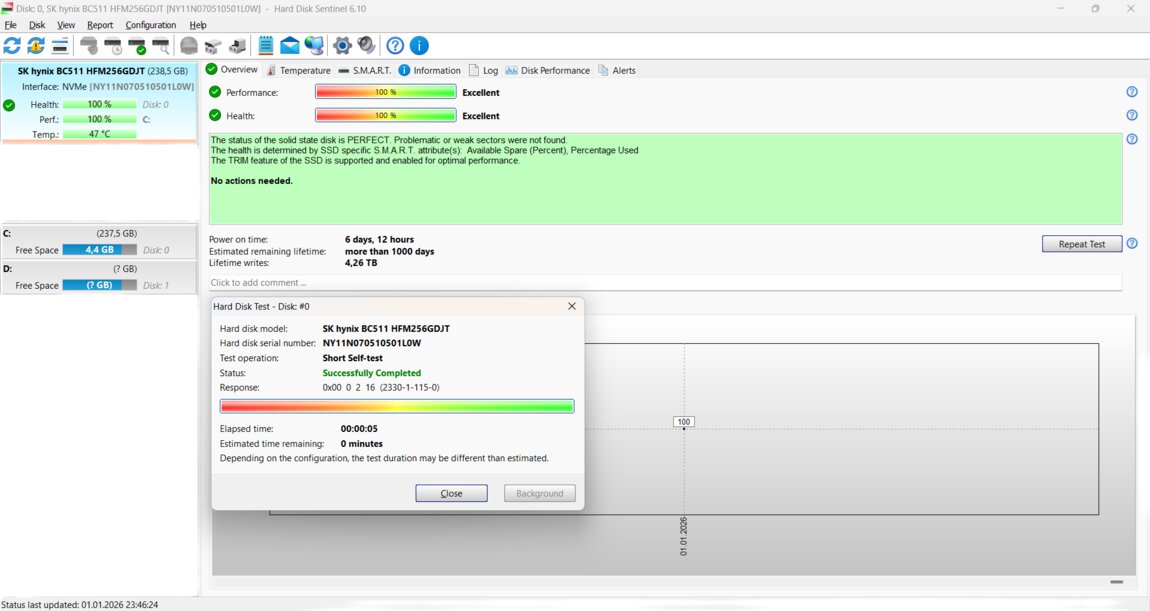Click the help icon on the Performance row
Image resolution: width=1150 pixels, height=611 pixels.
[1132, 92]
